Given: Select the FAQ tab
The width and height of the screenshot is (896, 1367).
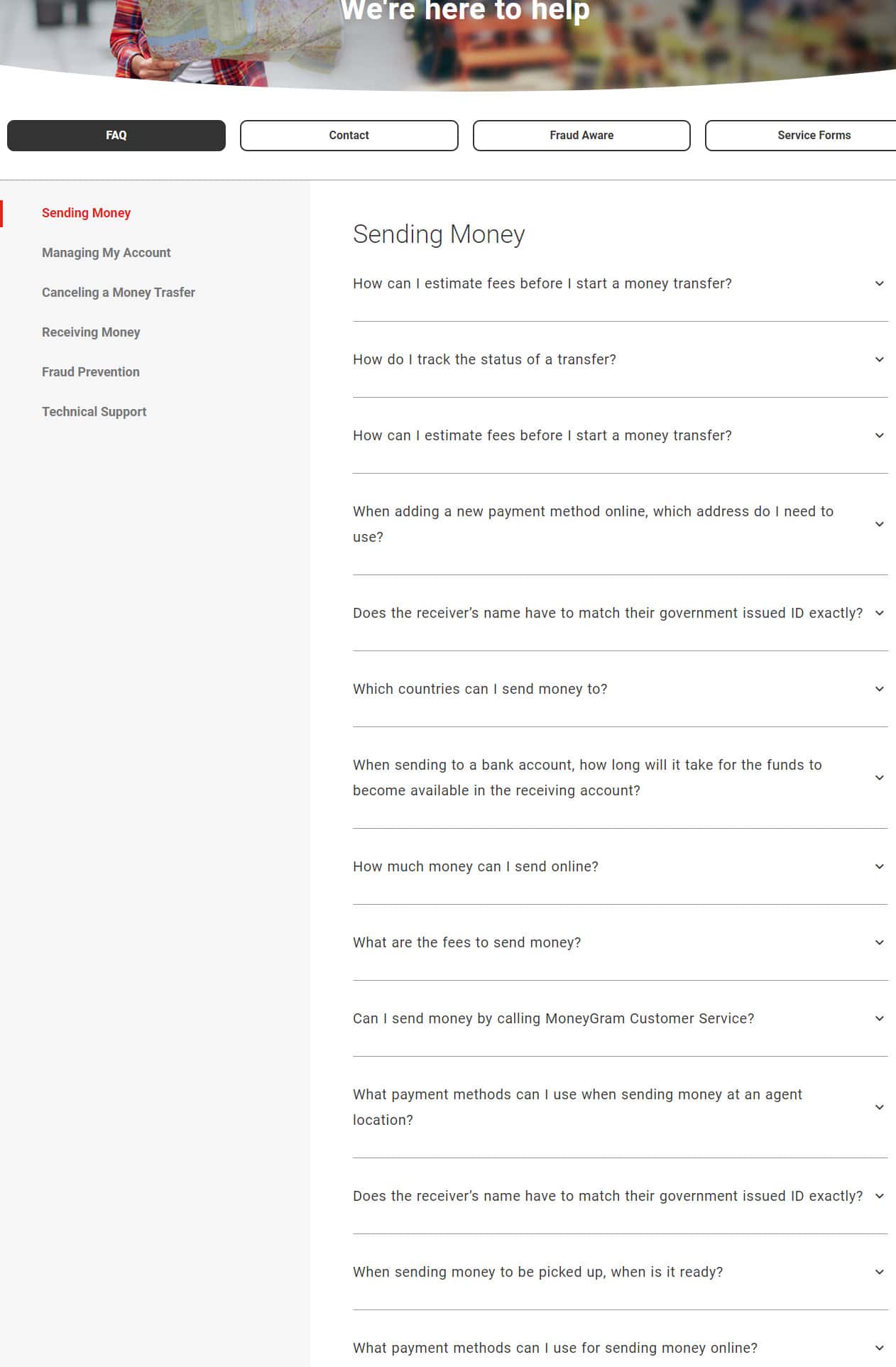Looking at the screenshot, I should point(116,136).
